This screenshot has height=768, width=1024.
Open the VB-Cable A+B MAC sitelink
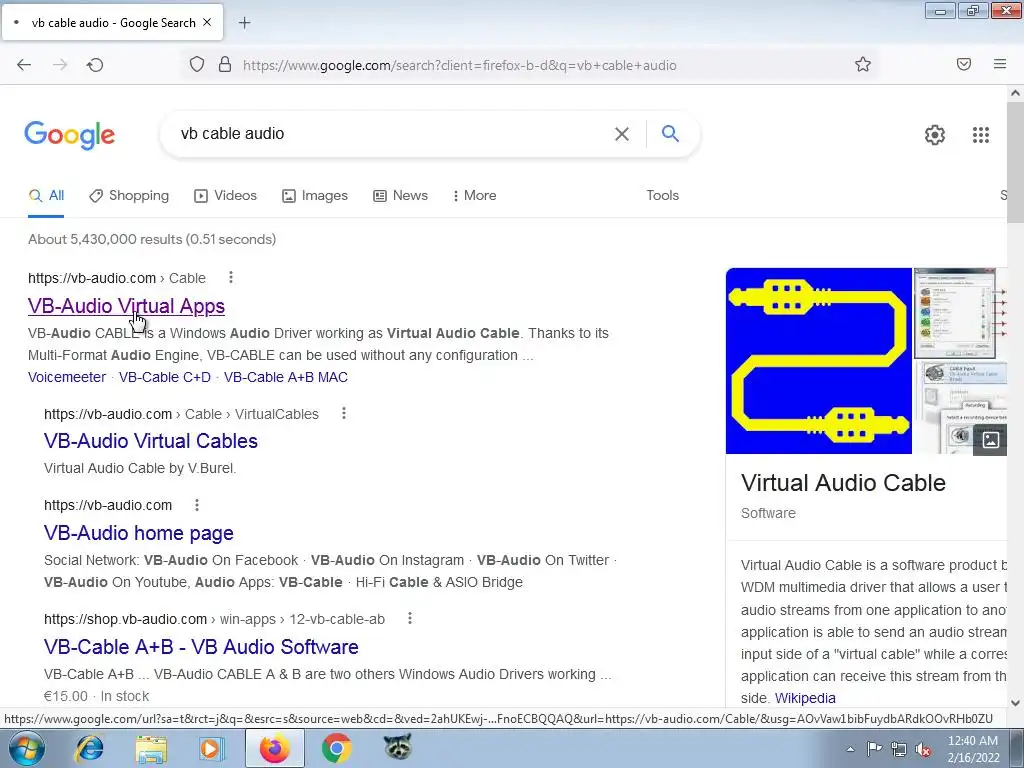click(285, 377)
